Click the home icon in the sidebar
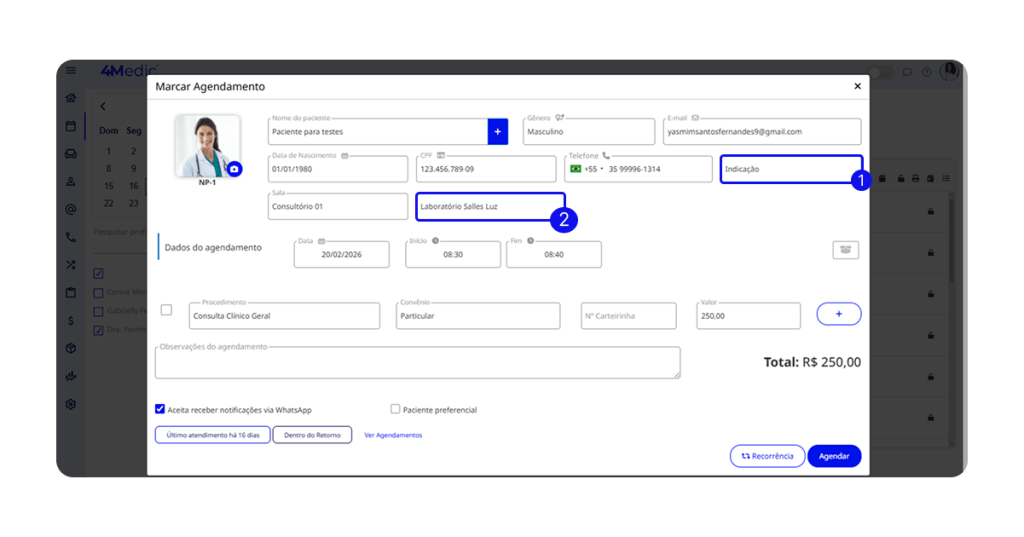 (70, 98)
